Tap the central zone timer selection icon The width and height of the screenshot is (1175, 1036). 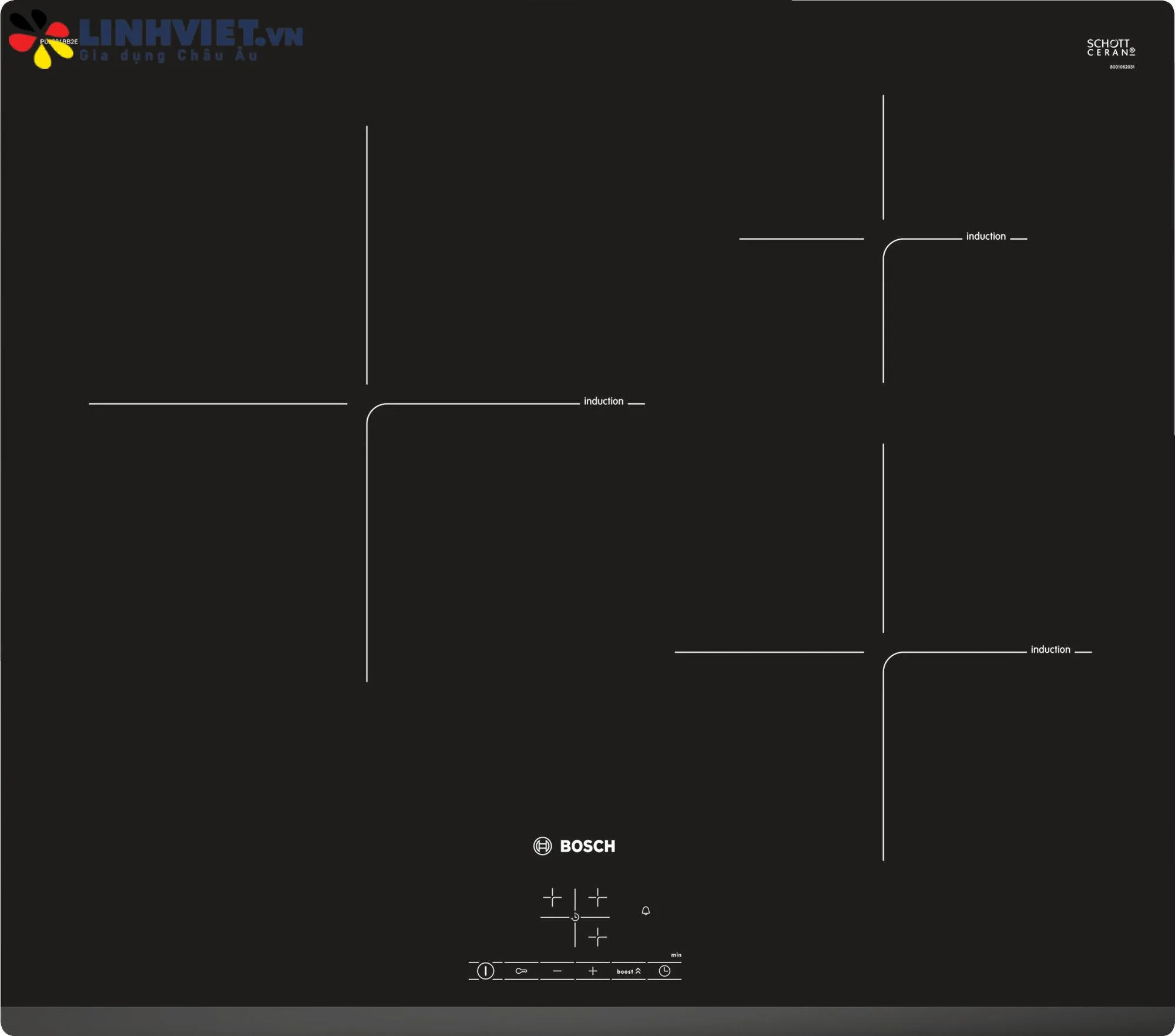[575, 917]
